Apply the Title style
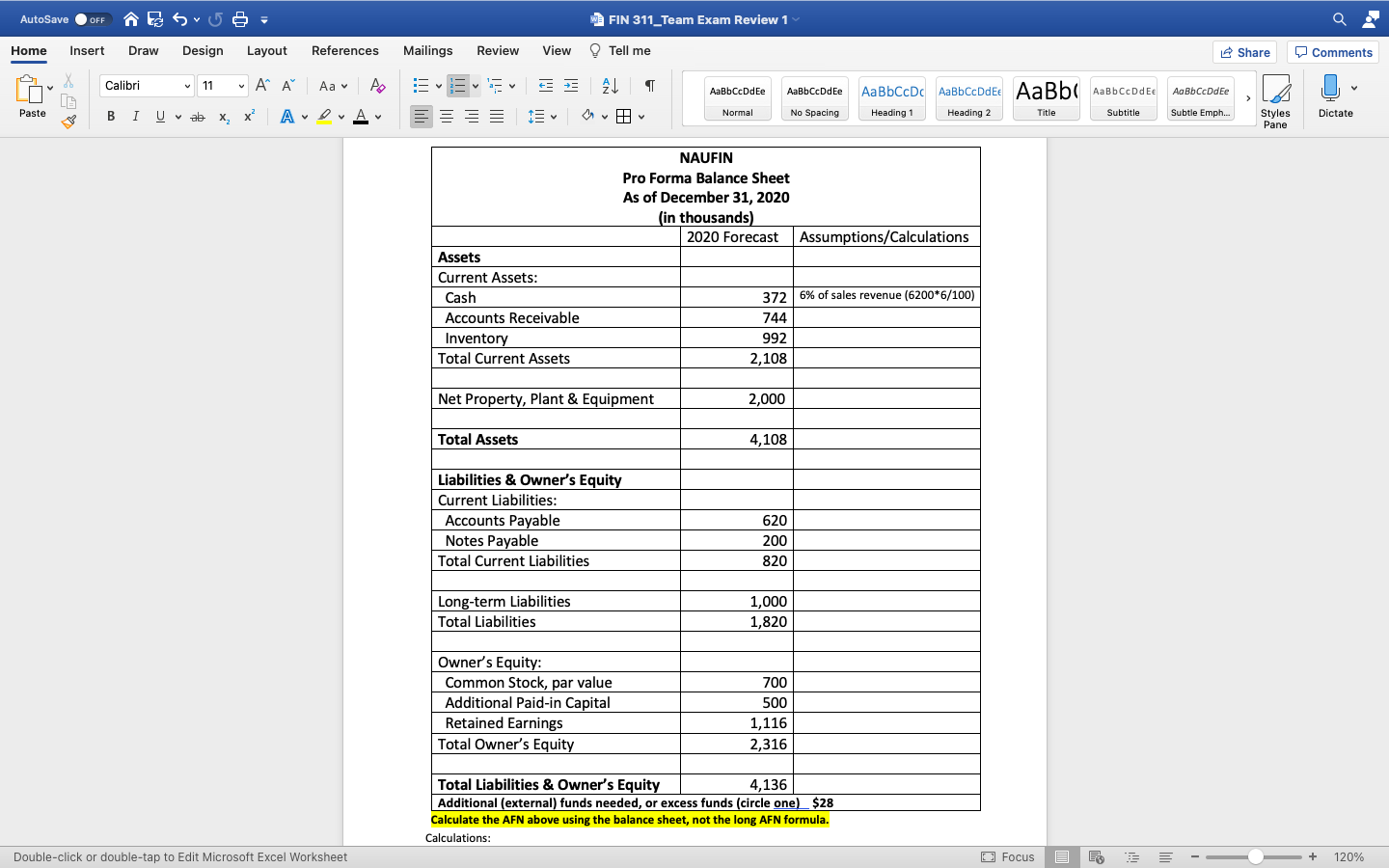1389x868 pixels. [x=1047, y=98]
